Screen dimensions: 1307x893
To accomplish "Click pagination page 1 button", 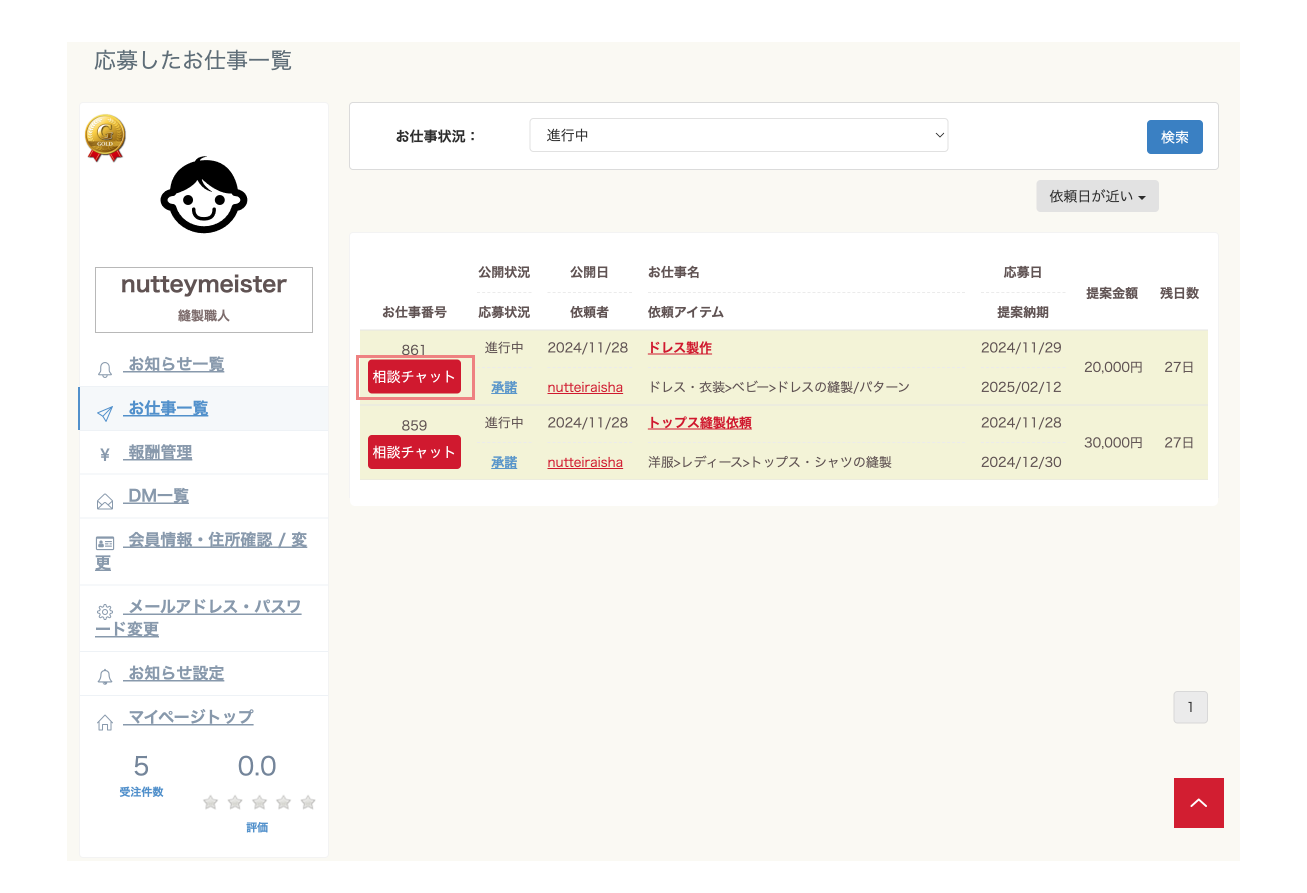I will click(x=1190, y=707).
